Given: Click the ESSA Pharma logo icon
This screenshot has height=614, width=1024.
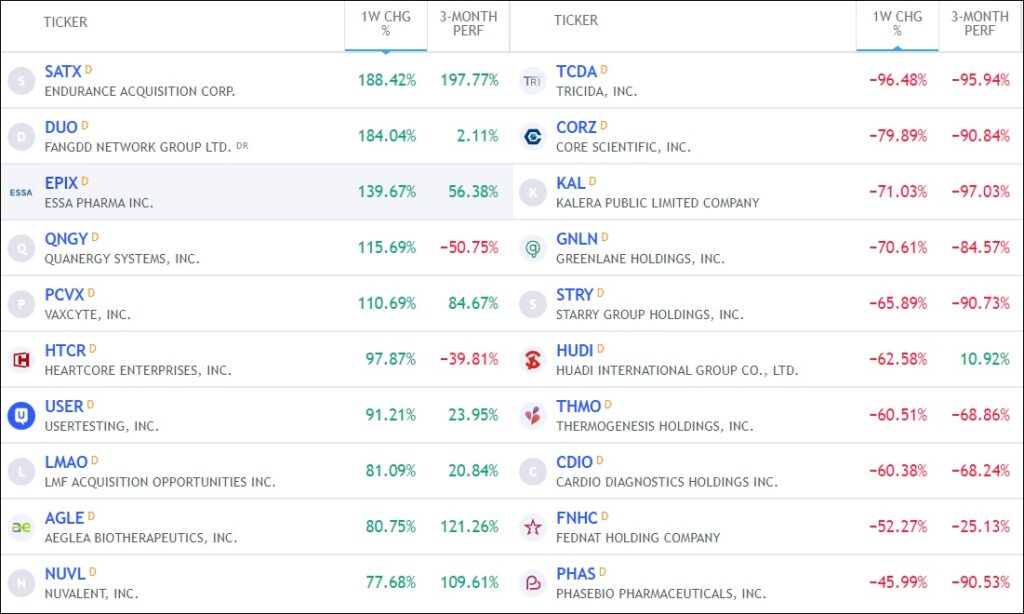Looking at the screenshot, I should point(21,193).
